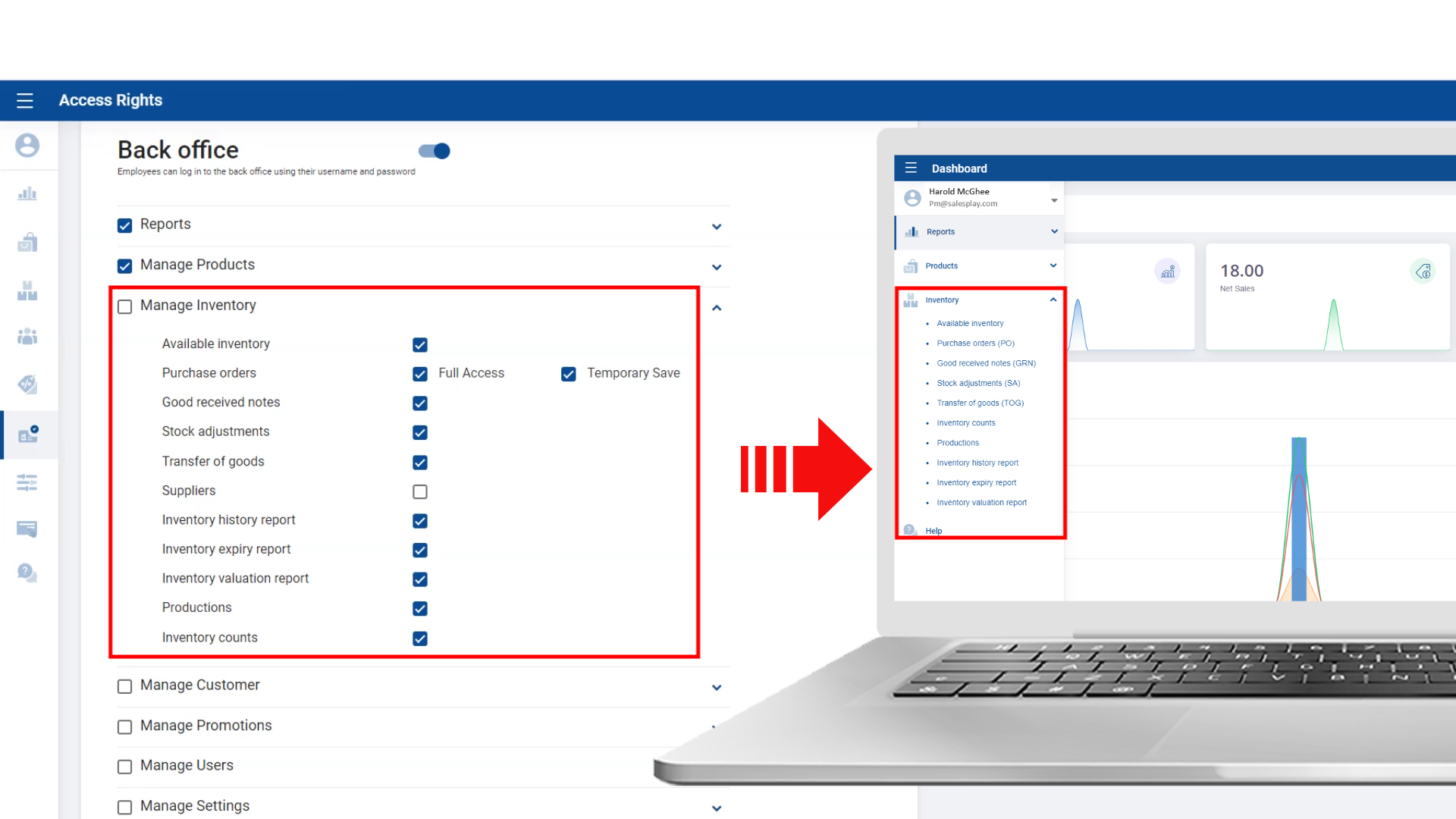Screen dimensions: 1456x819
Task: Open the inventory boxes sidebar icon
Action: click(27, 290)
